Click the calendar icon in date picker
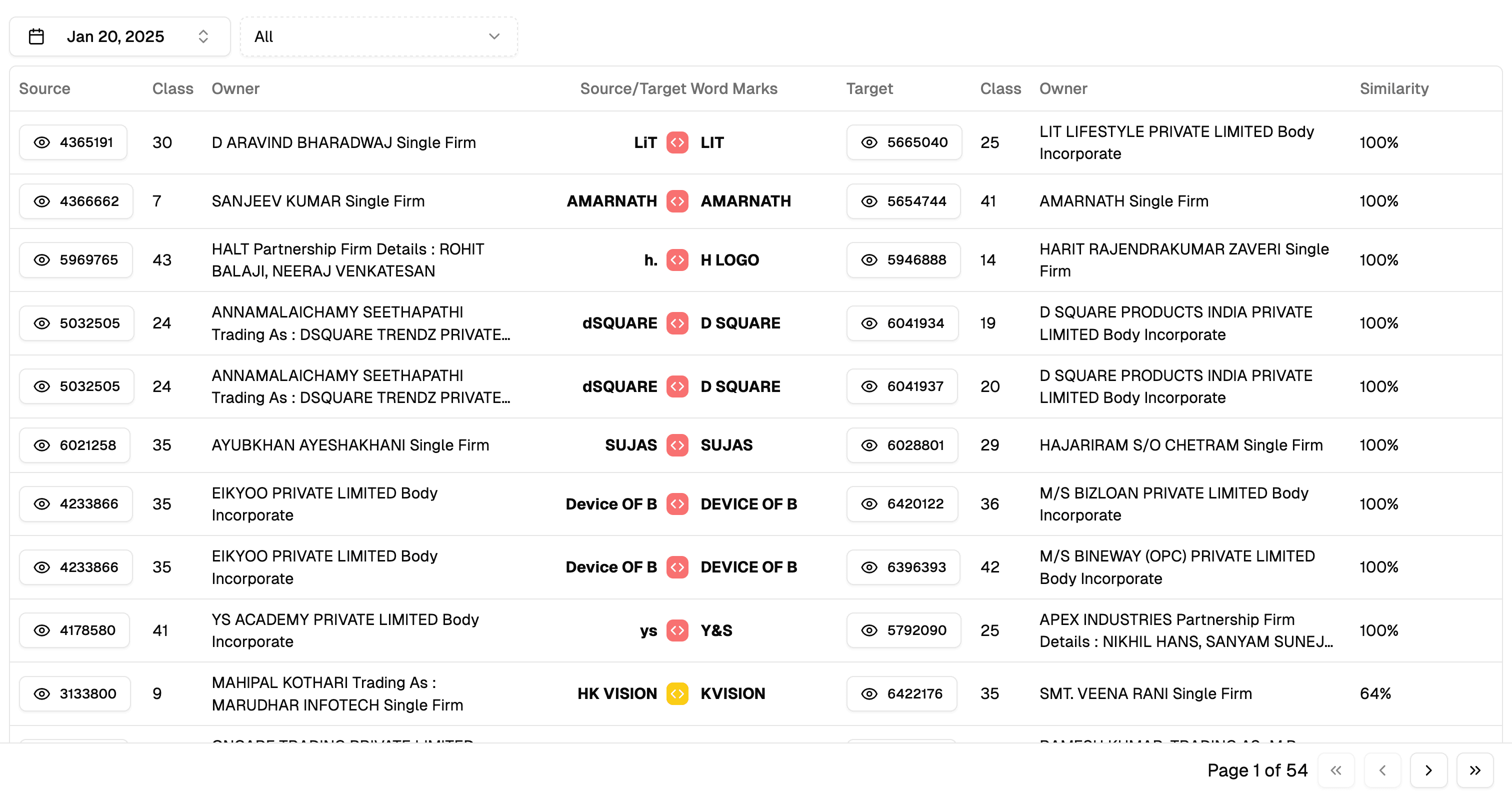The height and width of the screenshot is (797, 1512). 36,36
